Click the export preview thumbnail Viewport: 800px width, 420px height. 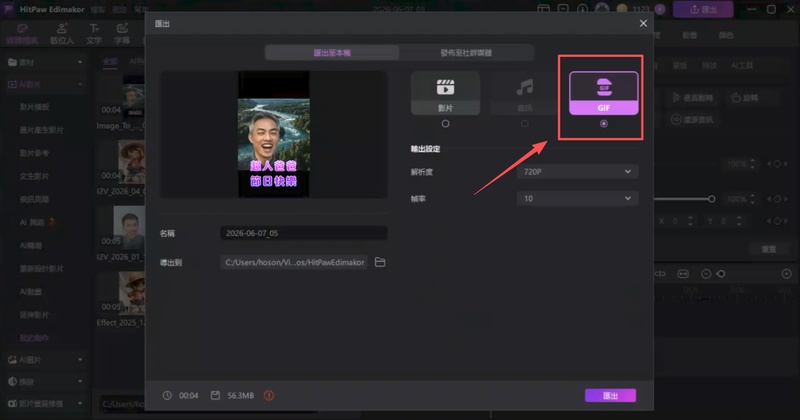coord(273,134)
